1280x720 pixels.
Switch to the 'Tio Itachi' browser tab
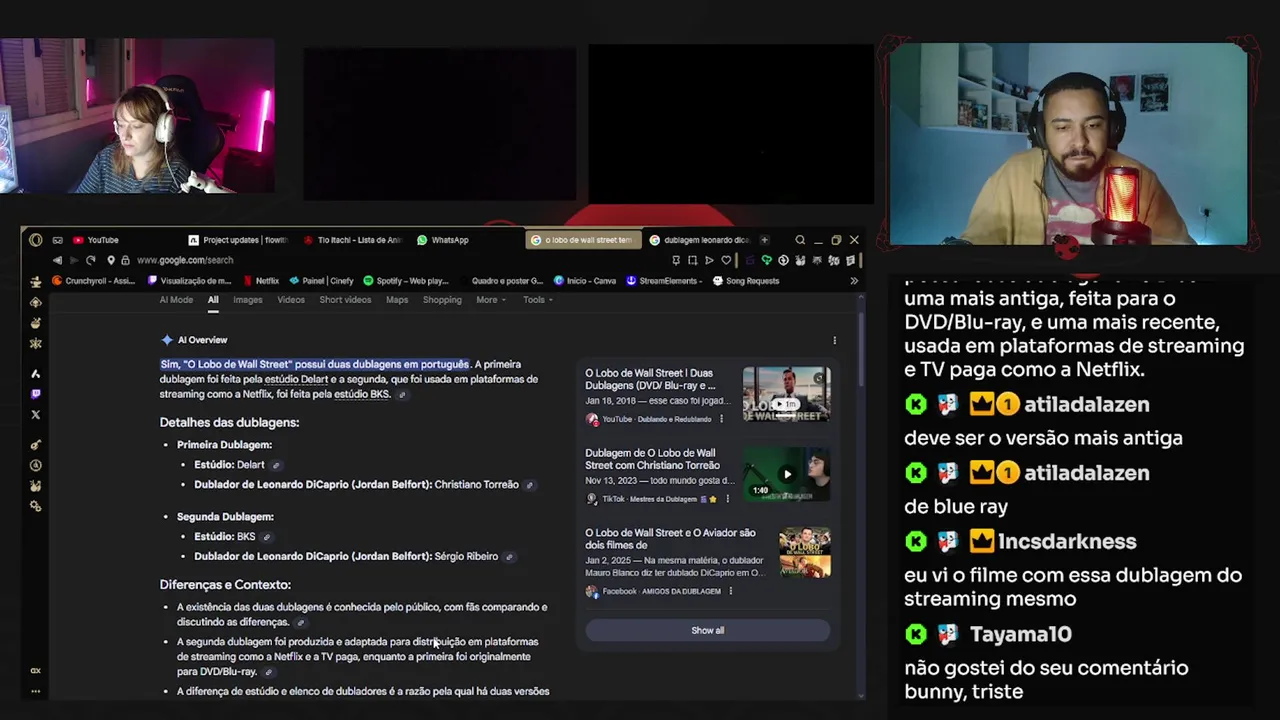coord(352,240)
